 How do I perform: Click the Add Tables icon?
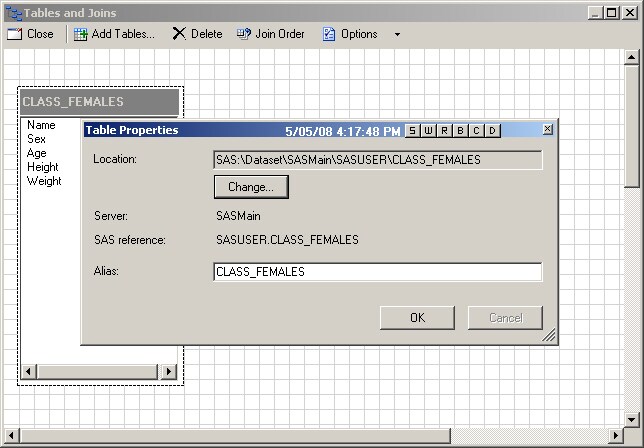(x=80, y=34)
